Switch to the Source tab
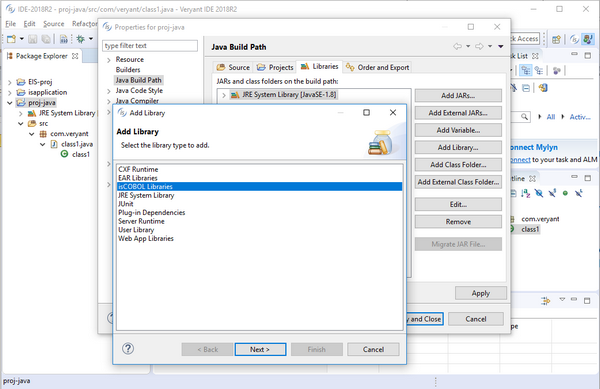Screen dimensions: 600x389 (233, 67)
